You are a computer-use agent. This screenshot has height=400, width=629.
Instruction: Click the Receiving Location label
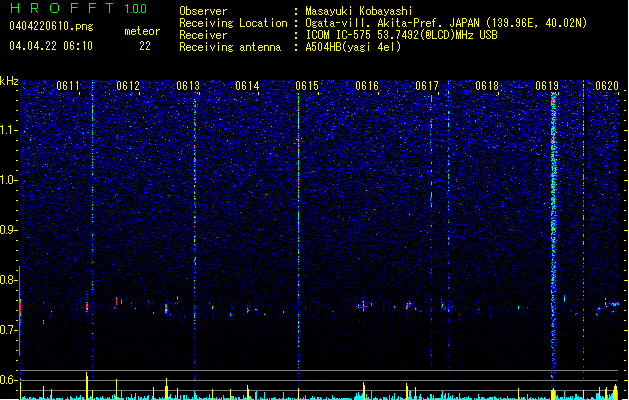tap(233, 23)
